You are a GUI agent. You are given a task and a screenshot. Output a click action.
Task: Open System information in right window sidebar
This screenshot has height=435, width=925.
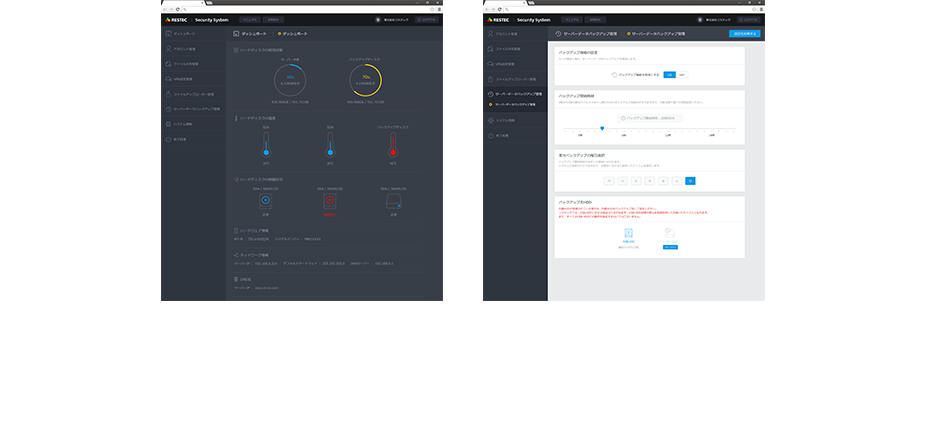(x=516, y=120)
